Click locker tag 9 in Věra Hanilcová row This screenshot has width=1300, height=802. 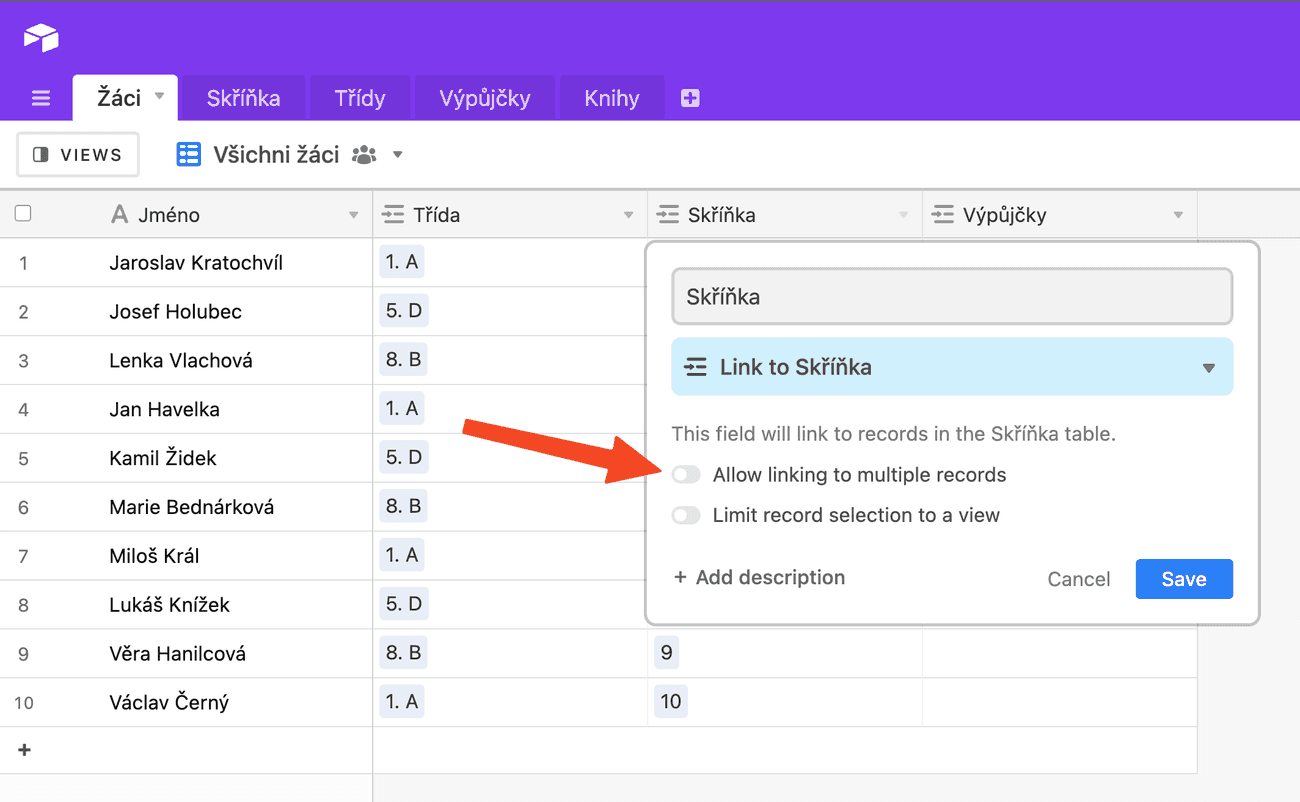coord(667,653)
